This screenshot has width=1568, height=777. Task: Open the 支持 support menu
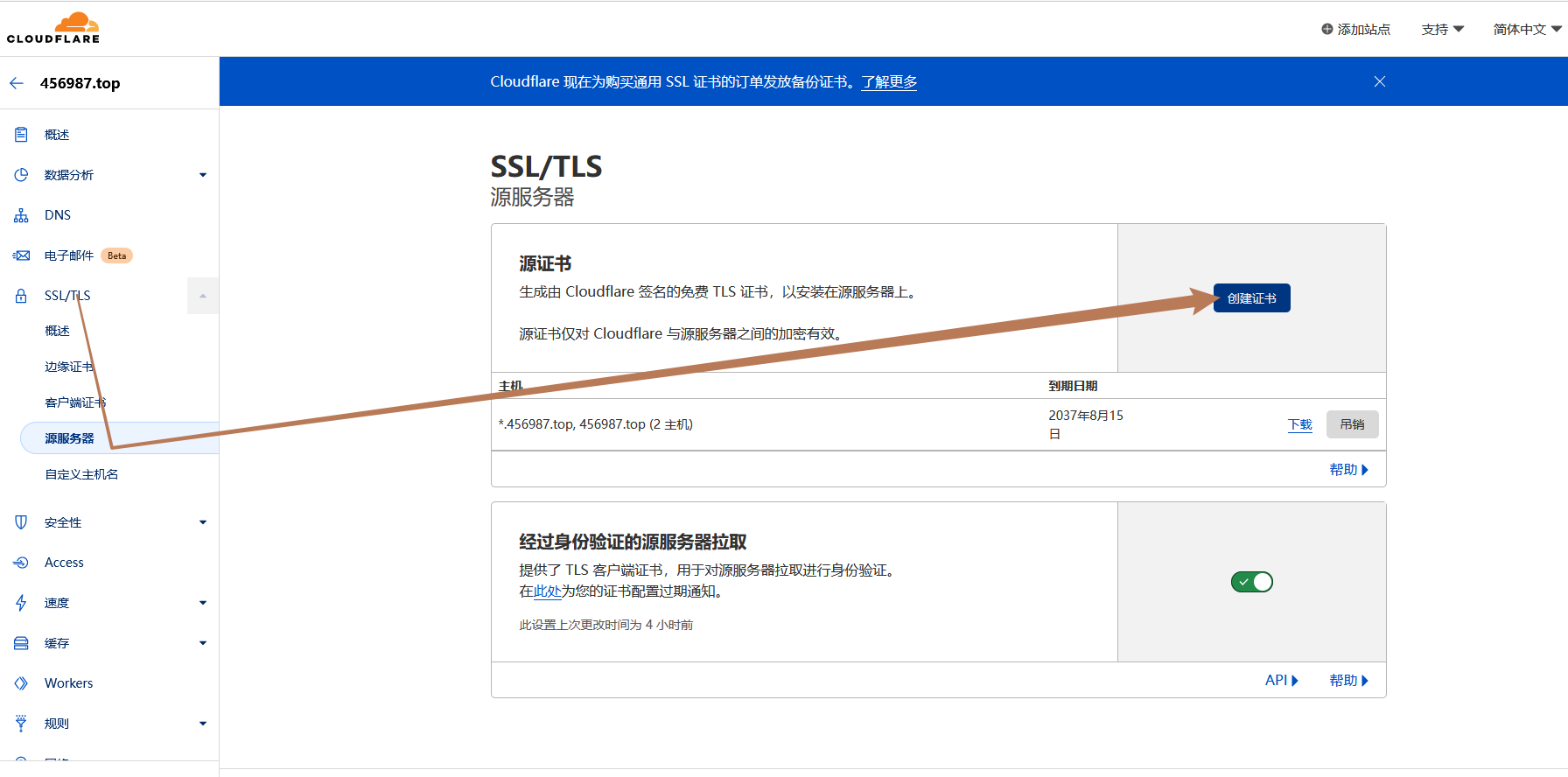(1442, 29)
